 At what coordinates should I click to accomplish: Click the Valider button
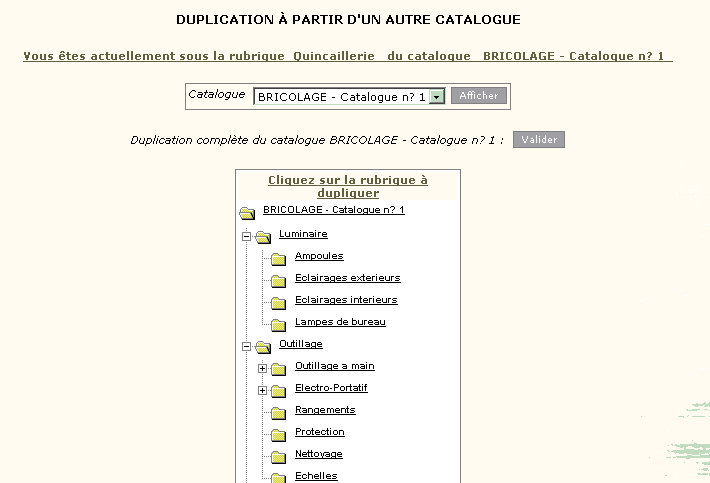539,139
